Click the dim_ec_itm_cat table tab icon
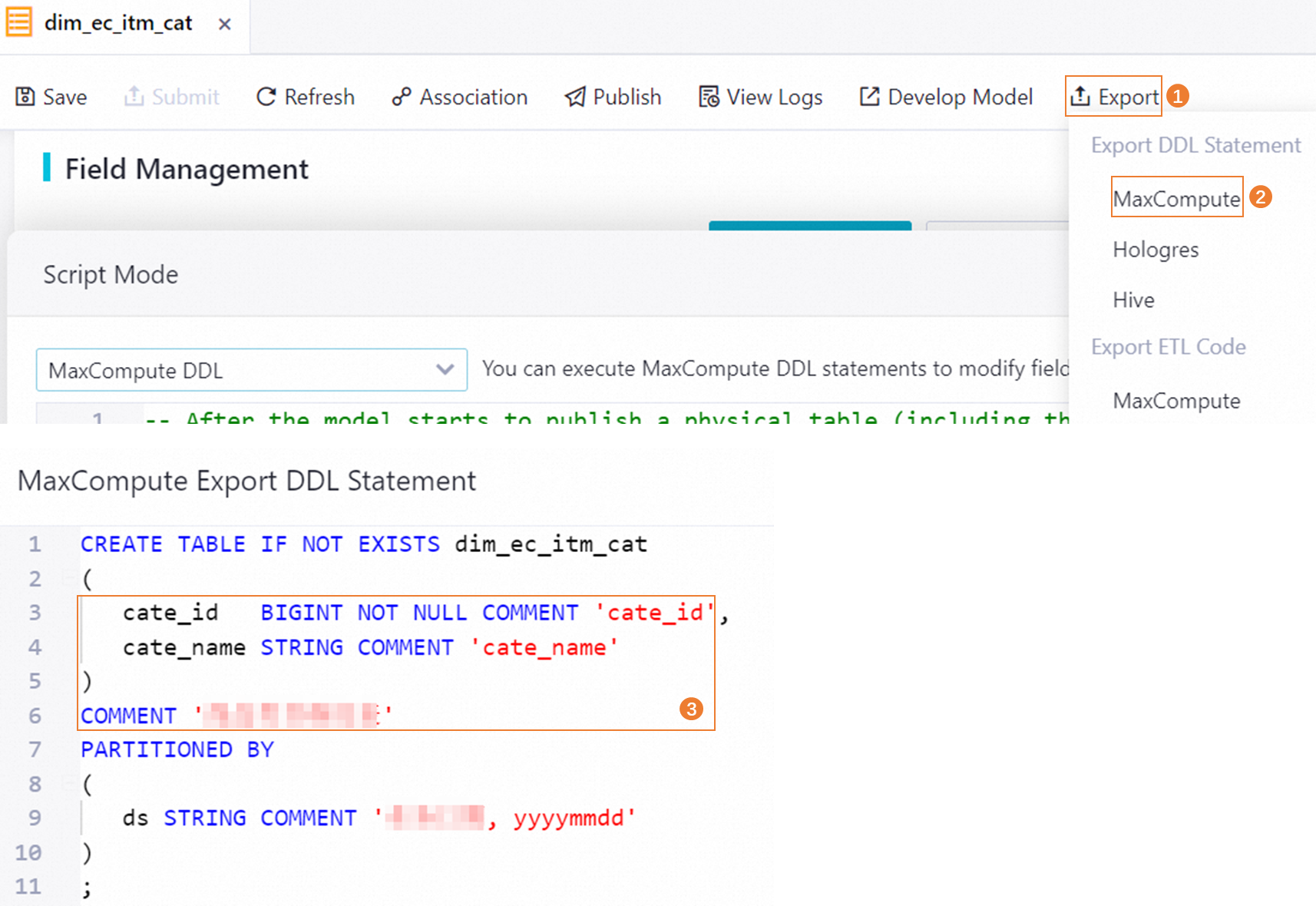This screenshot has height=906, width=1316. pyautogui.click(x=19, y=22)
